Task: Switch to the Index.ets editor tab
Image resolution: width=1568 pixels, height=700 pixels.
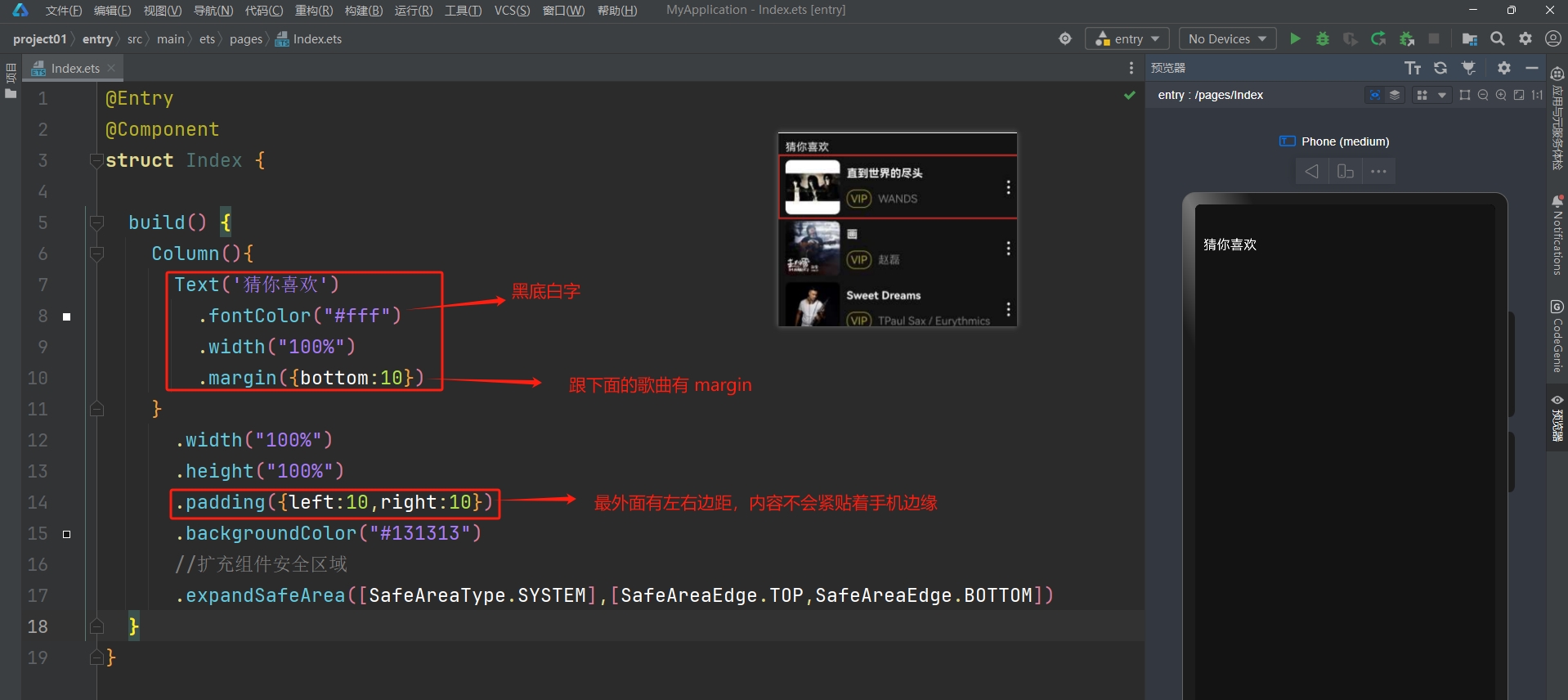Action: (x=74, y=68)
